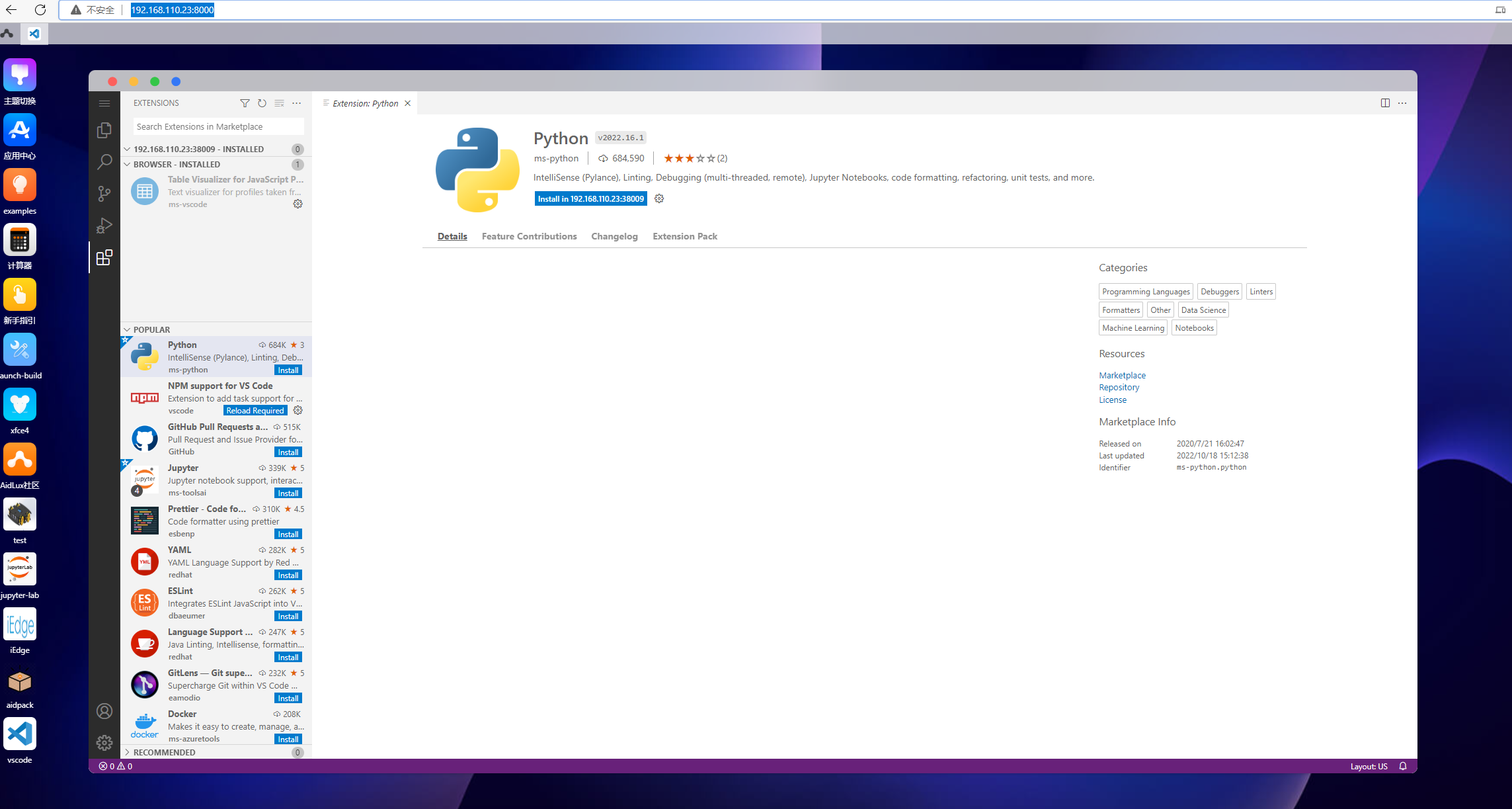Open the Explorer view in activity bar
This screenshot has height=809, width=1512.
[104, 130]
